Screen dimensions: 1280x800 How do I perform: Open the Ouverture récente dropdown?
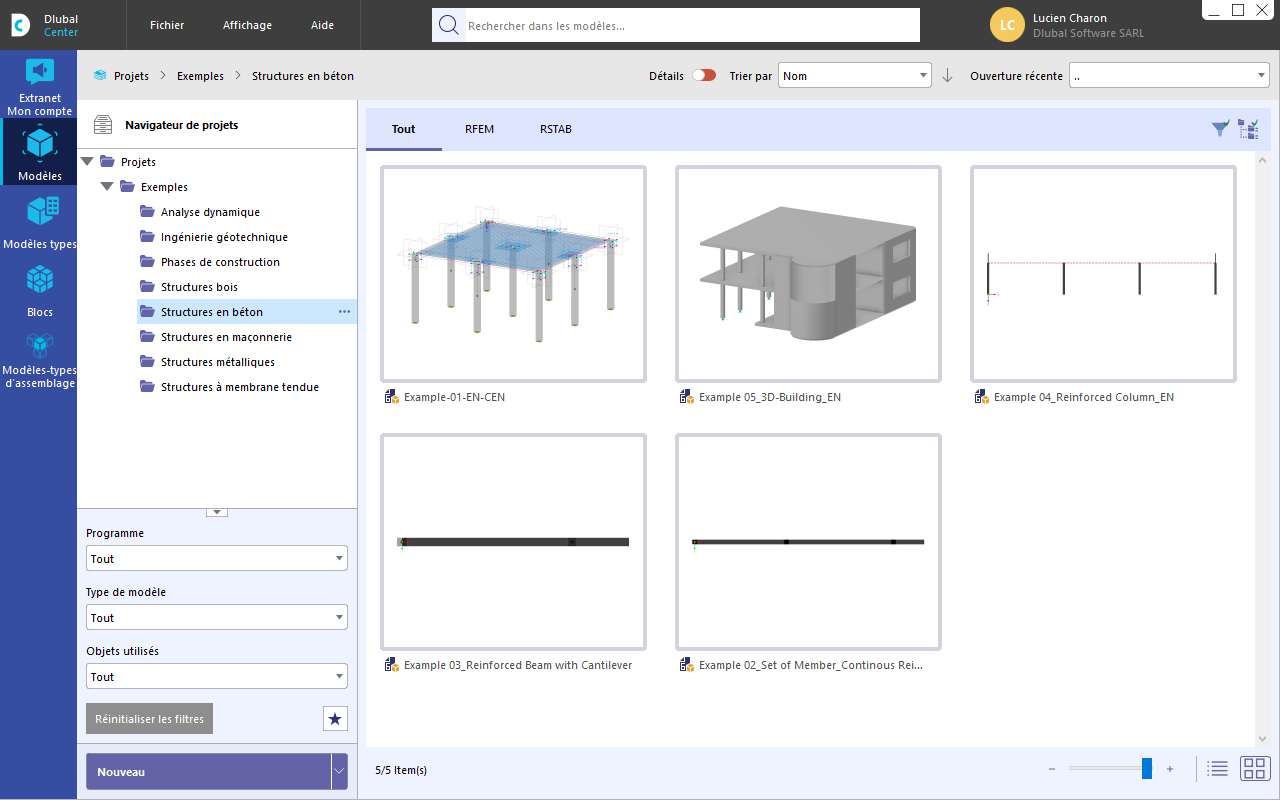pyautogui.click(x=1169, y=75)
